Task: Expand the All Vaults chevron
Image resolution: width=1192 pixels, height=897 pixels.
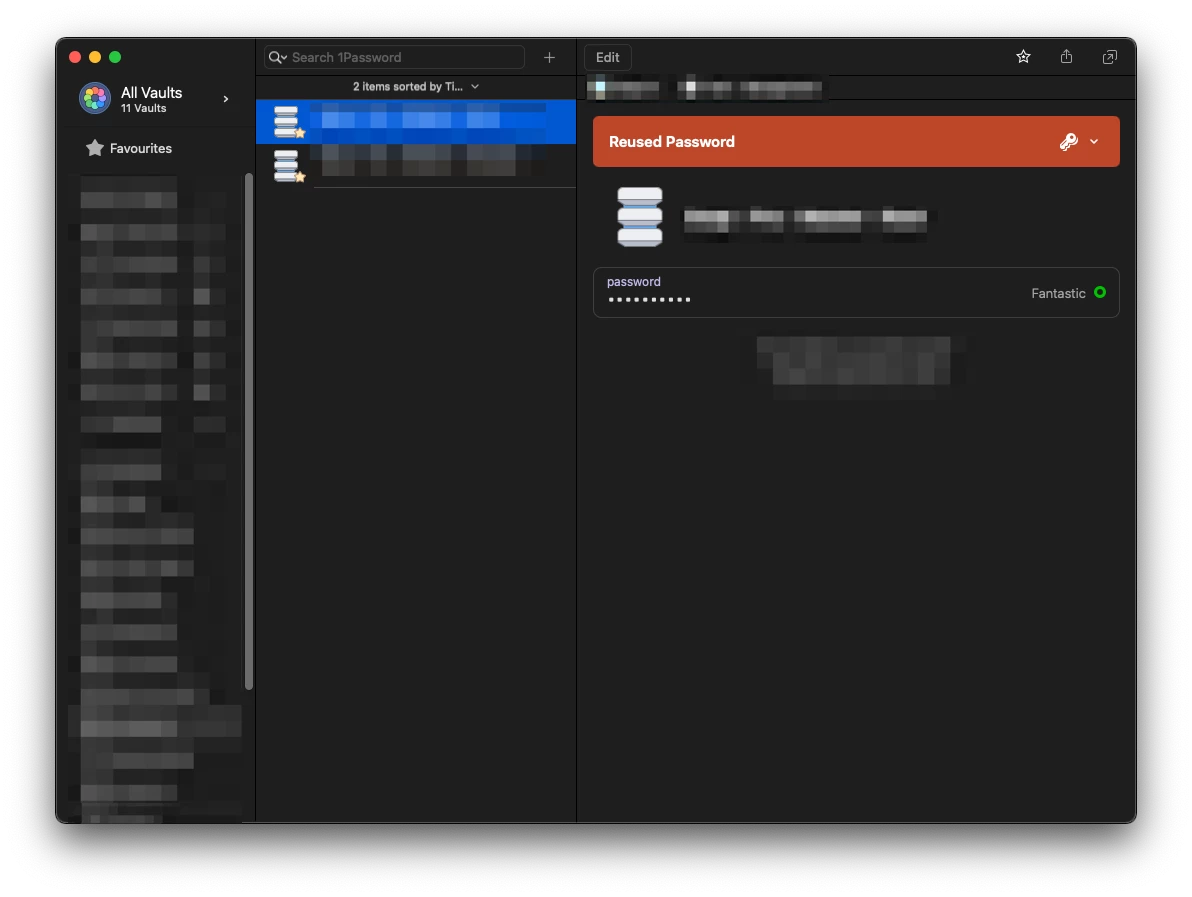Action: [226, 99]
